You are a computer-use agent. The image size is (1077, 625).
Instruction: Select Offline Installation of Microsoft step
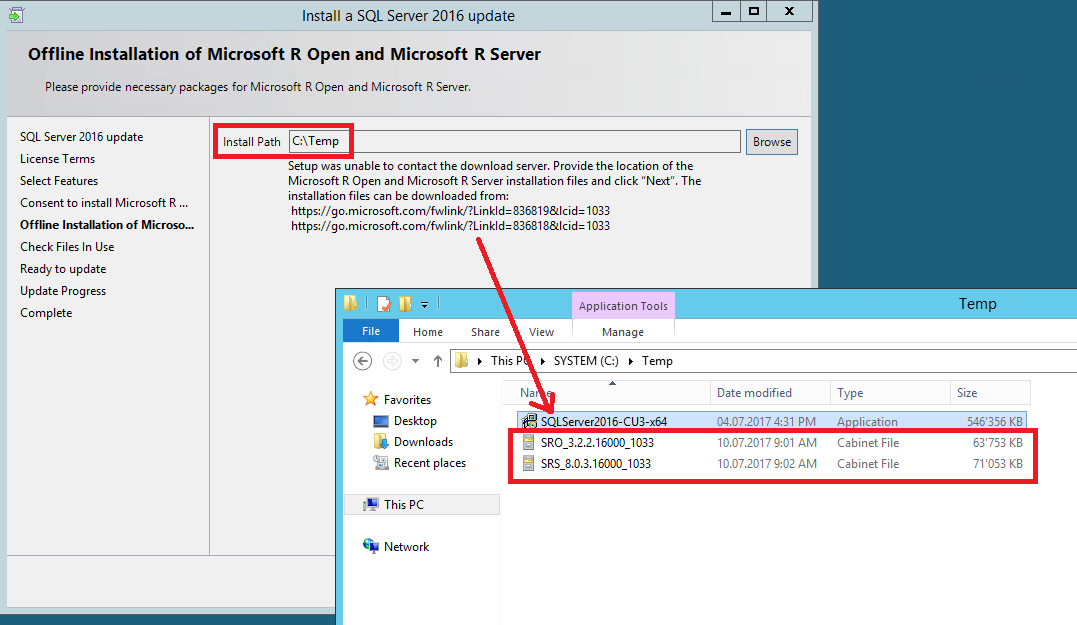click(106, 225)
